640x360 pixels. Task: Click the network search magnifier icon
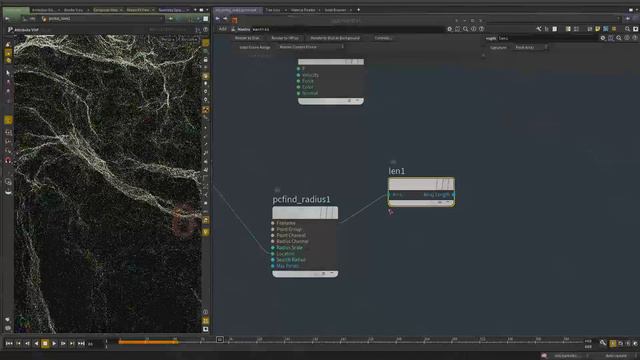tap(627, 29)
